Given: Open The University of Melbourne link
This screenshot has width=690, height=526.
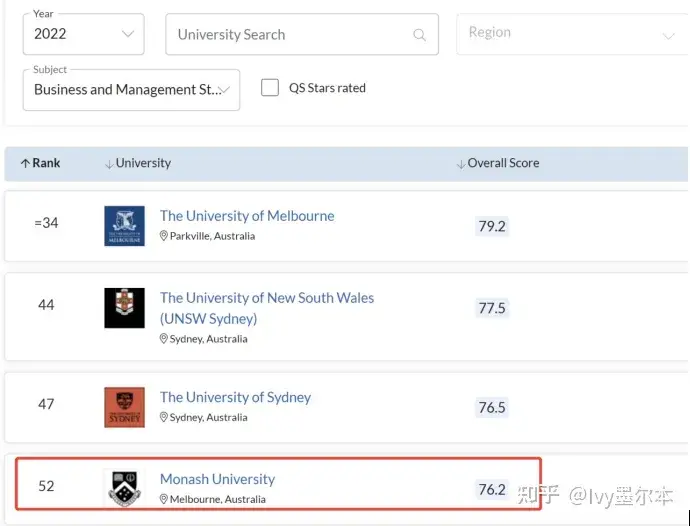Looking at the screenshot, I should 247,216.
